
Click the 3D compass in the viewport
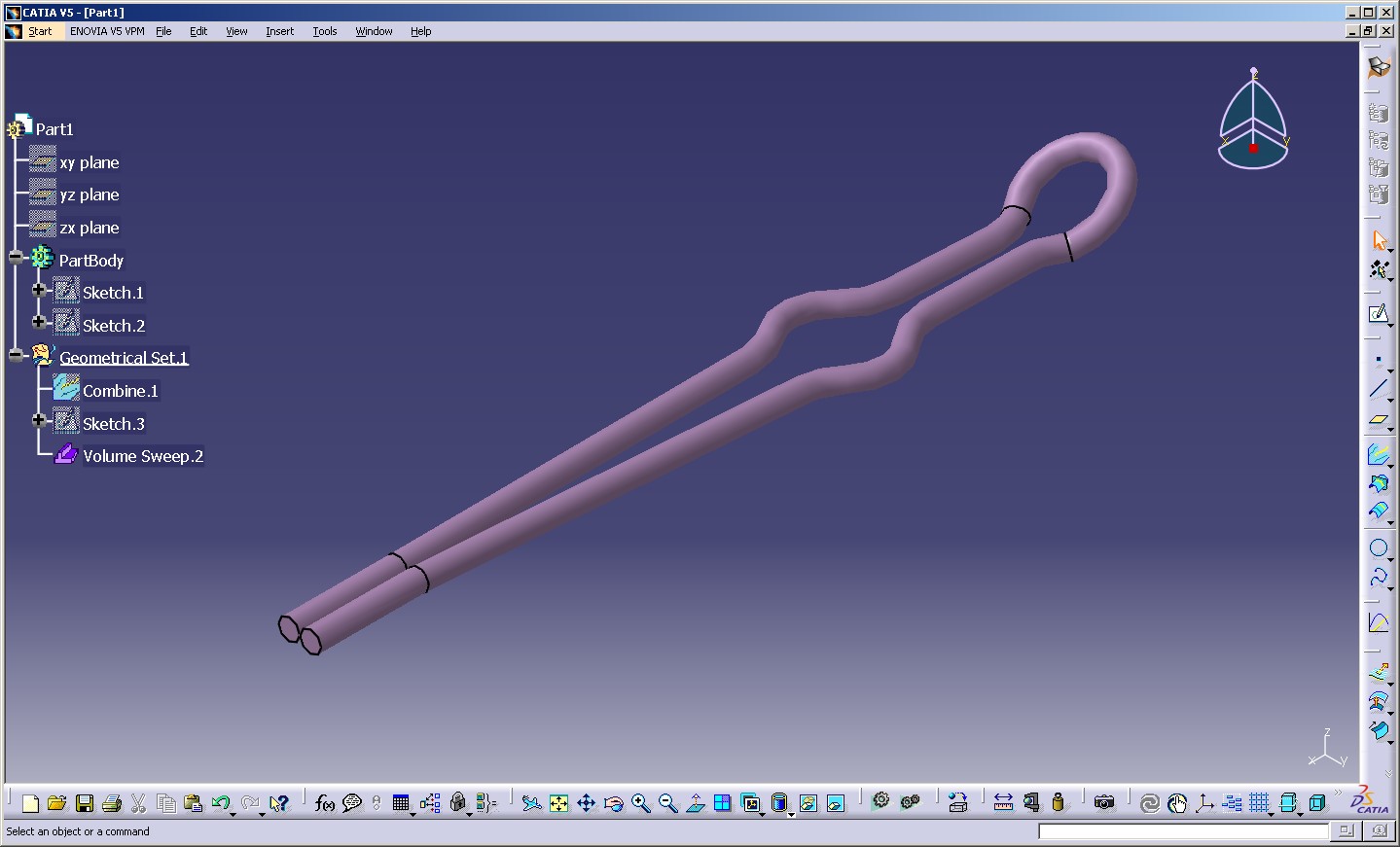[x=1253, y=119]
